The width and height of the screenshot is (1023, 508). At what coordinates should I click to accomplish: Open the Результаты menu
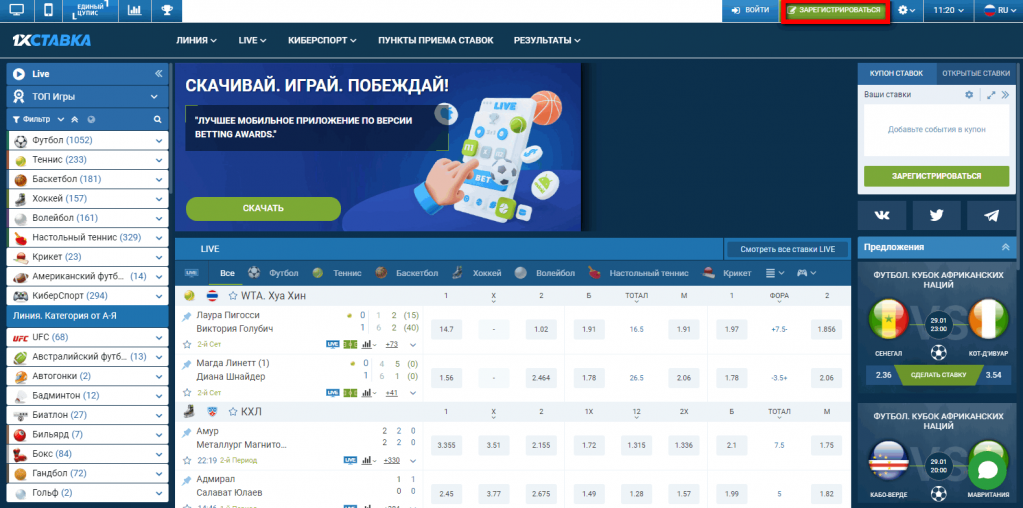click(547, 40)
